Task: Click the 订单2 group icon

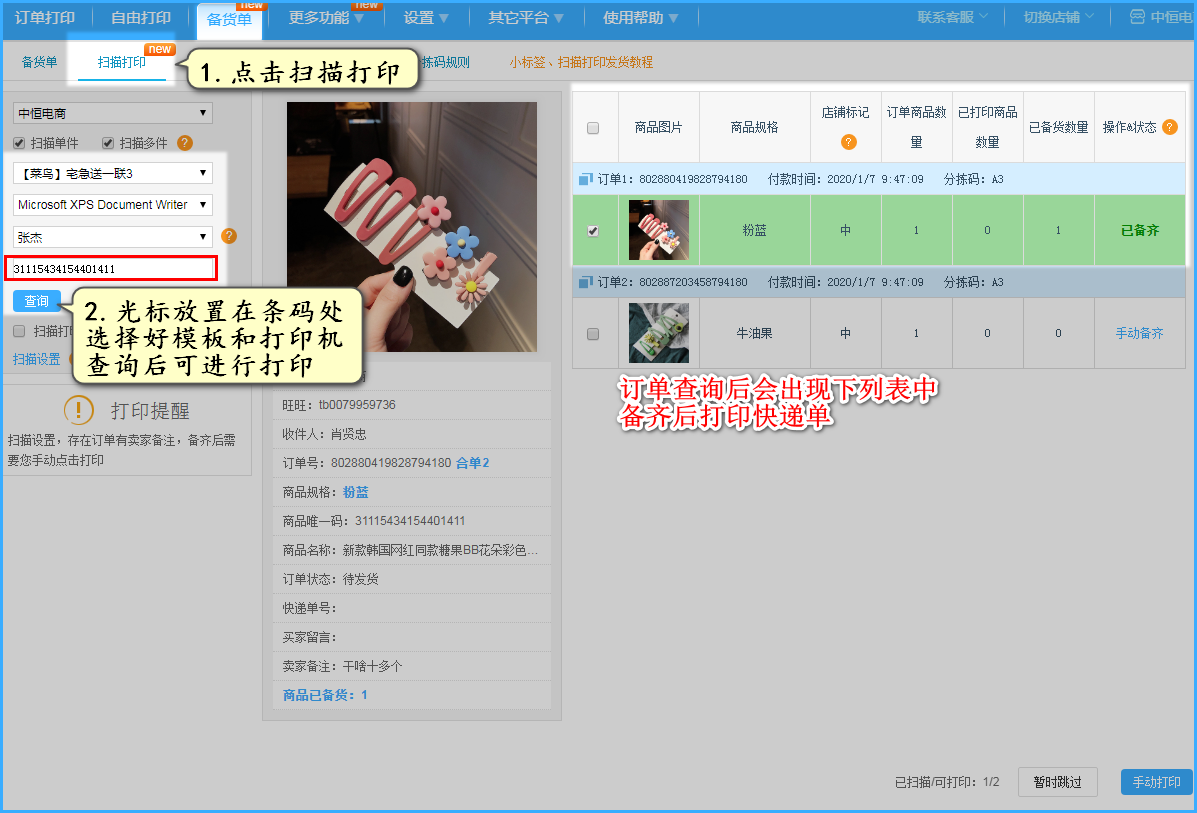Action: (586, 282)
